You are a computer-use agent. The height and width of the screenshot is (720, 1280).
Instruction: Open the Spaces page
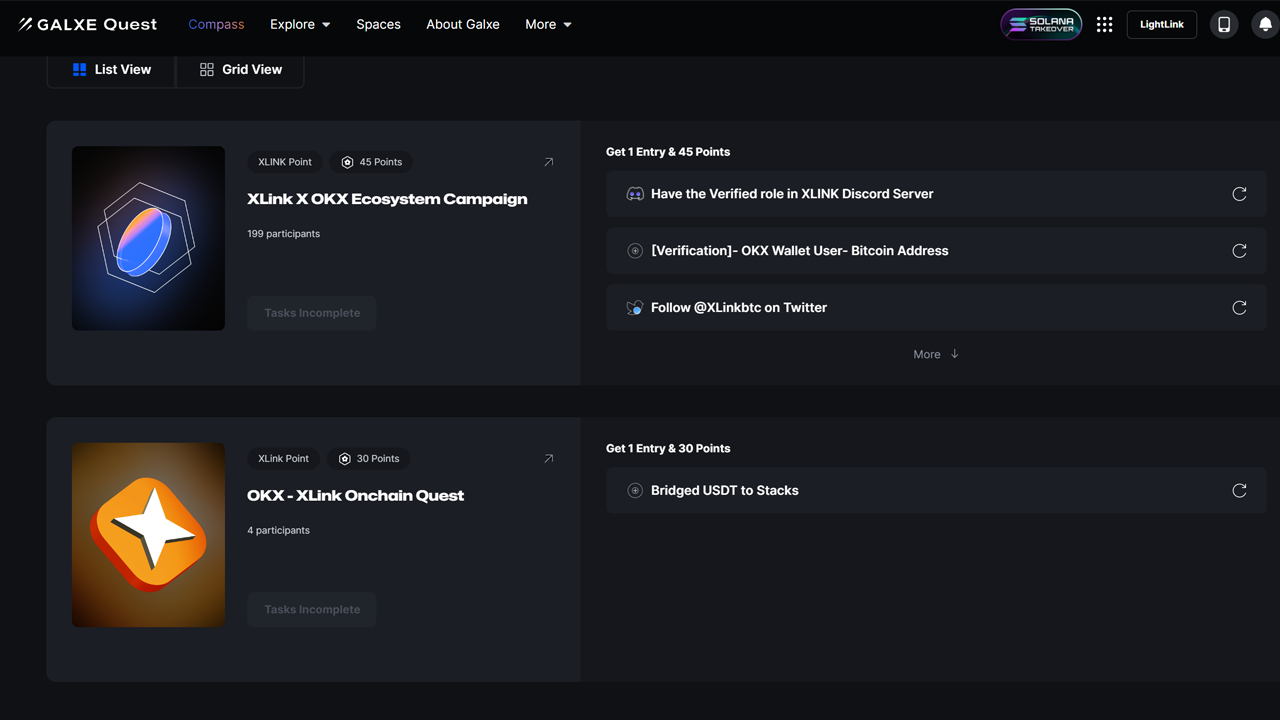click(x=378, y=24)
